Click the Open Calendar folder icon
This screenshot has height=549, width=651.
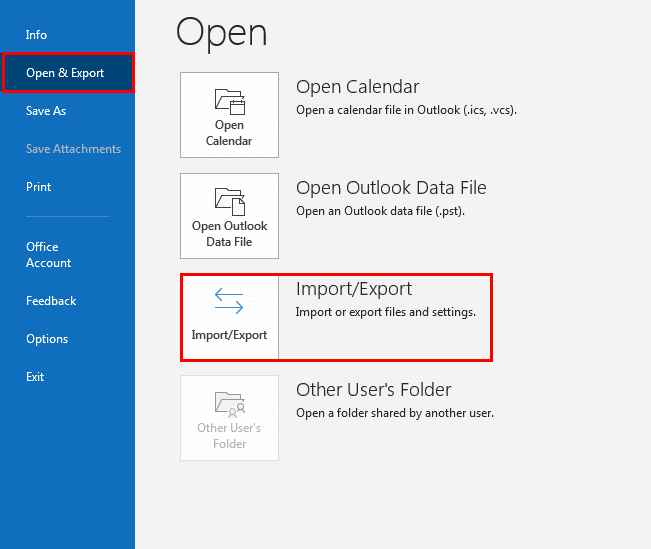point(230,102)
